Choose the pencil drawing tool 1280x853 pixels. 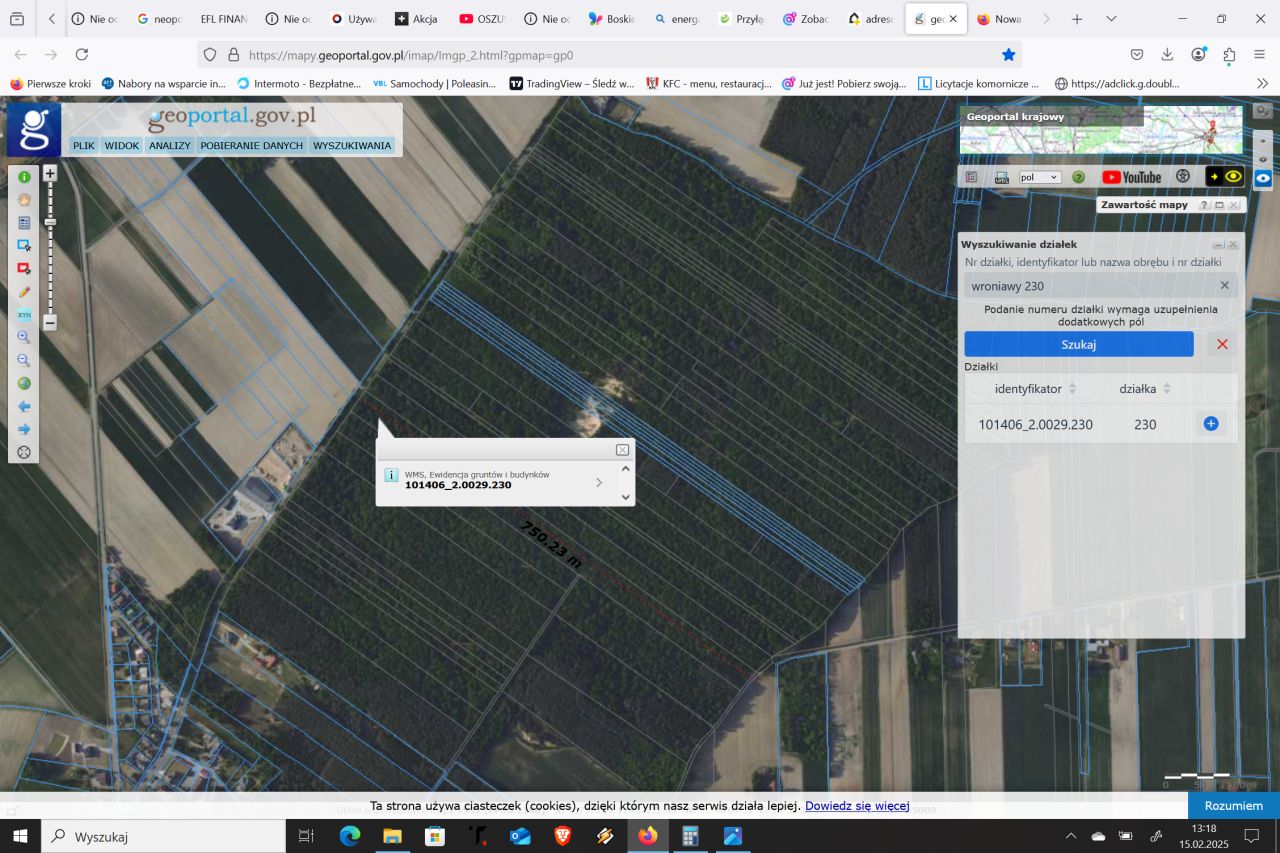[x=24, y=292]
